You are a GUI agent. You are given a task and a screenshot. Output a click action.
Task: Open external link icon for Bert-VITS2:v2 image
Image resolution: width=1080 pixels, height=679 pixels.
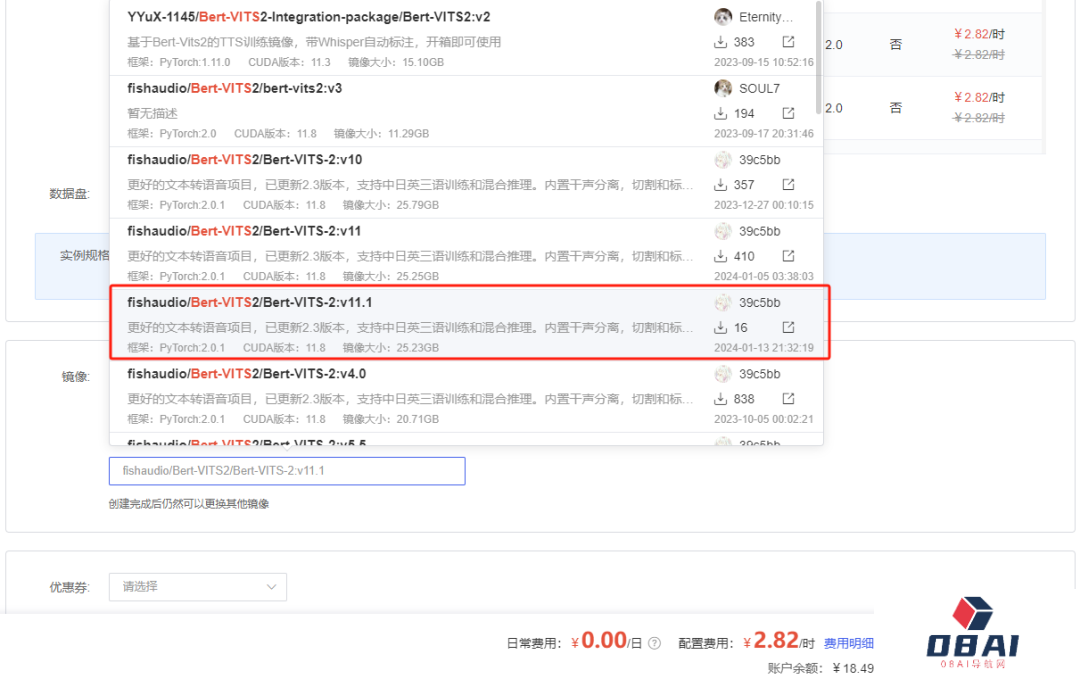(789, 42)
